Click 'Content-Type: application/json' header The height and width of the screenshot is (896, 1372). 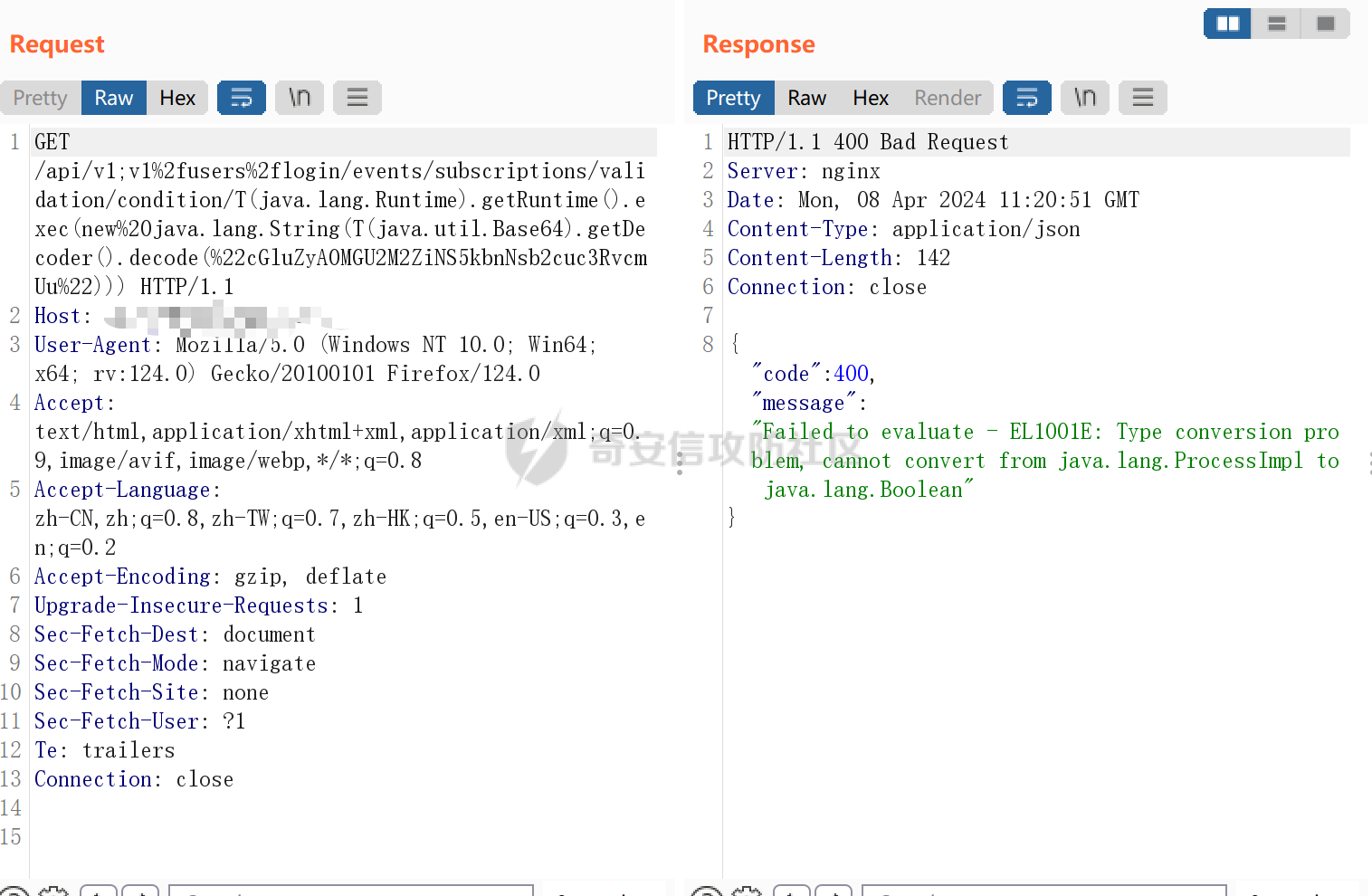pyautogui.click(x=903, y=229)
